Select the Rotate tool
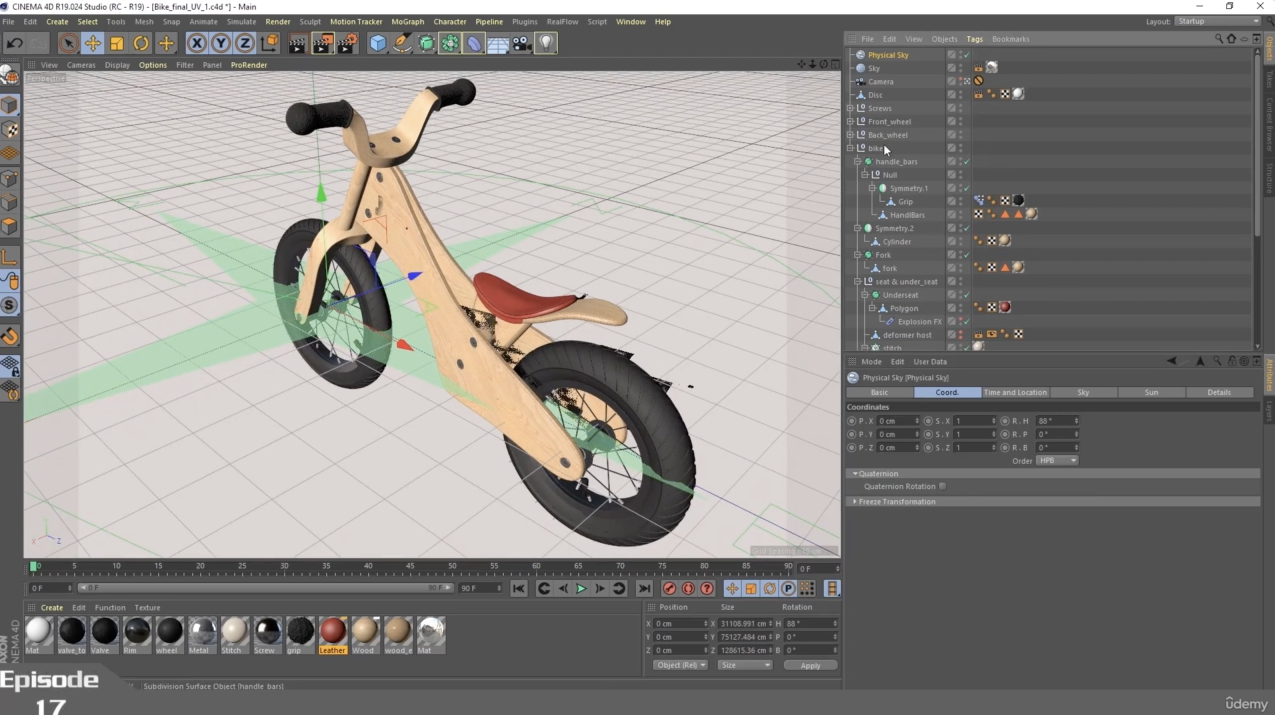The image size is (1275, 715). point(140,43)
